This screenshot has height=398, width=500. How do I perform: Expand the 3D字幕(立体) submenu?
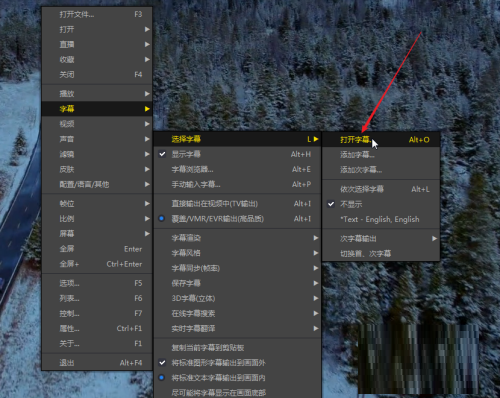tap(237, 298)
